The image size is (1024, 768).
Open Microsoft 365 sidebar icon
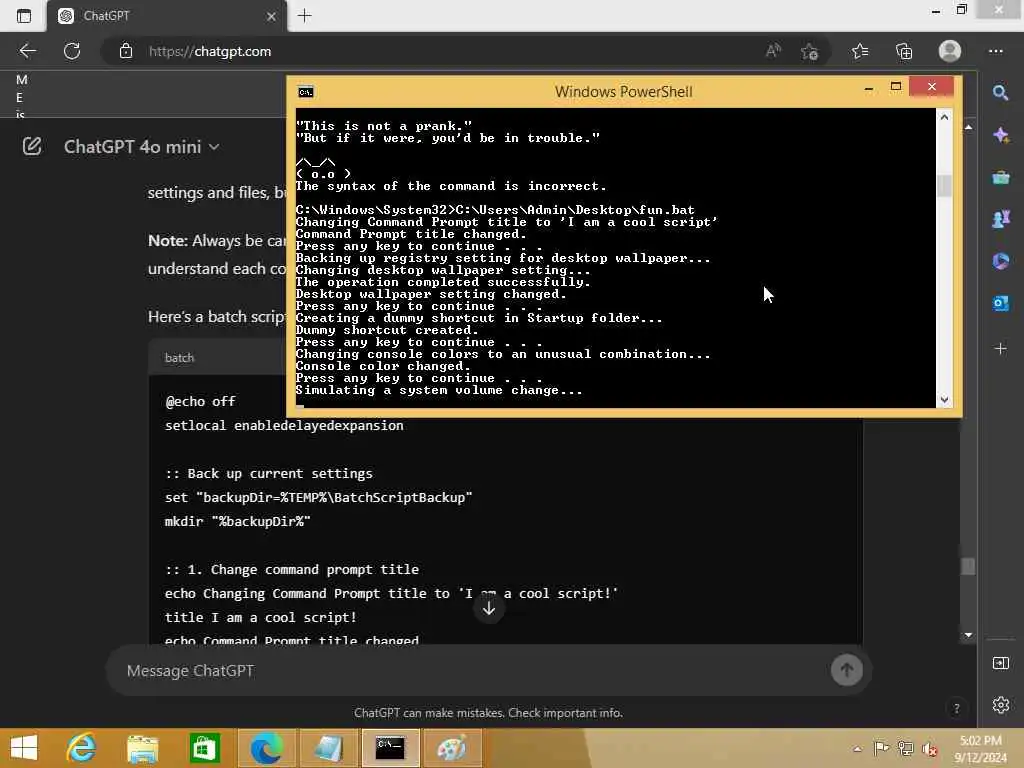click(x=1000, y=261)
